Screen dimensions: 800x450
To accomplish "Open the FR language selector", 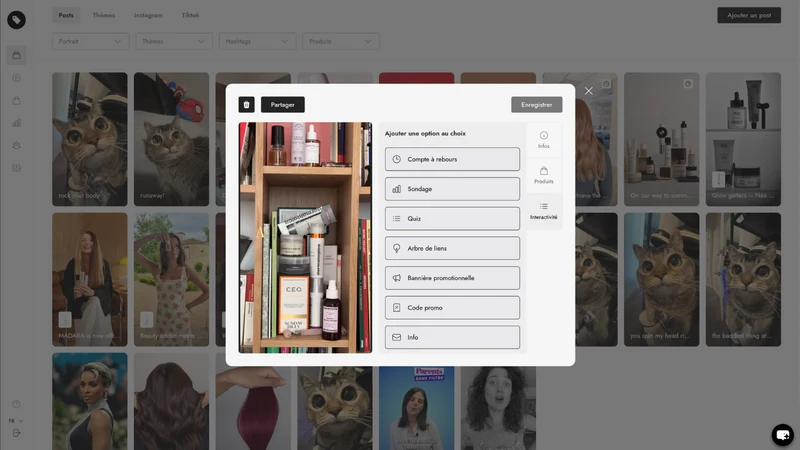I will [x=15, y=421].
